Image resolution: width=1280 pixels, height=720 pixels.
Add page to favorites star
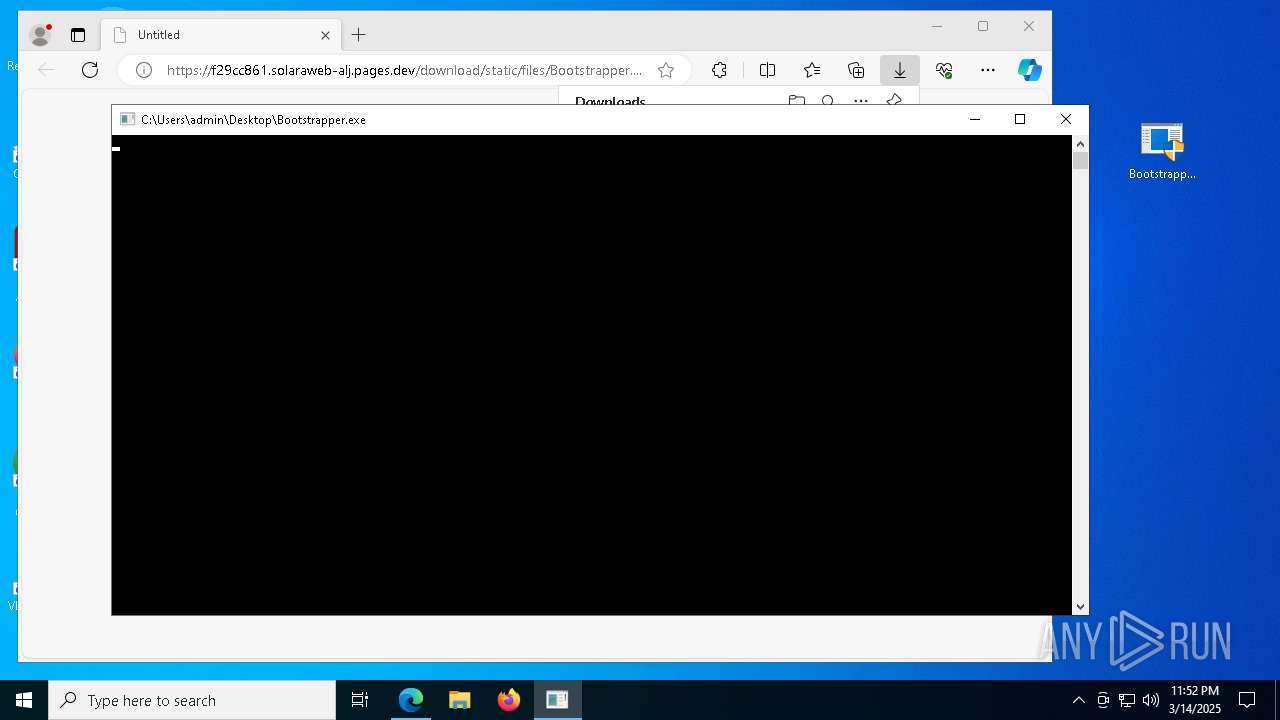[666, 70]
